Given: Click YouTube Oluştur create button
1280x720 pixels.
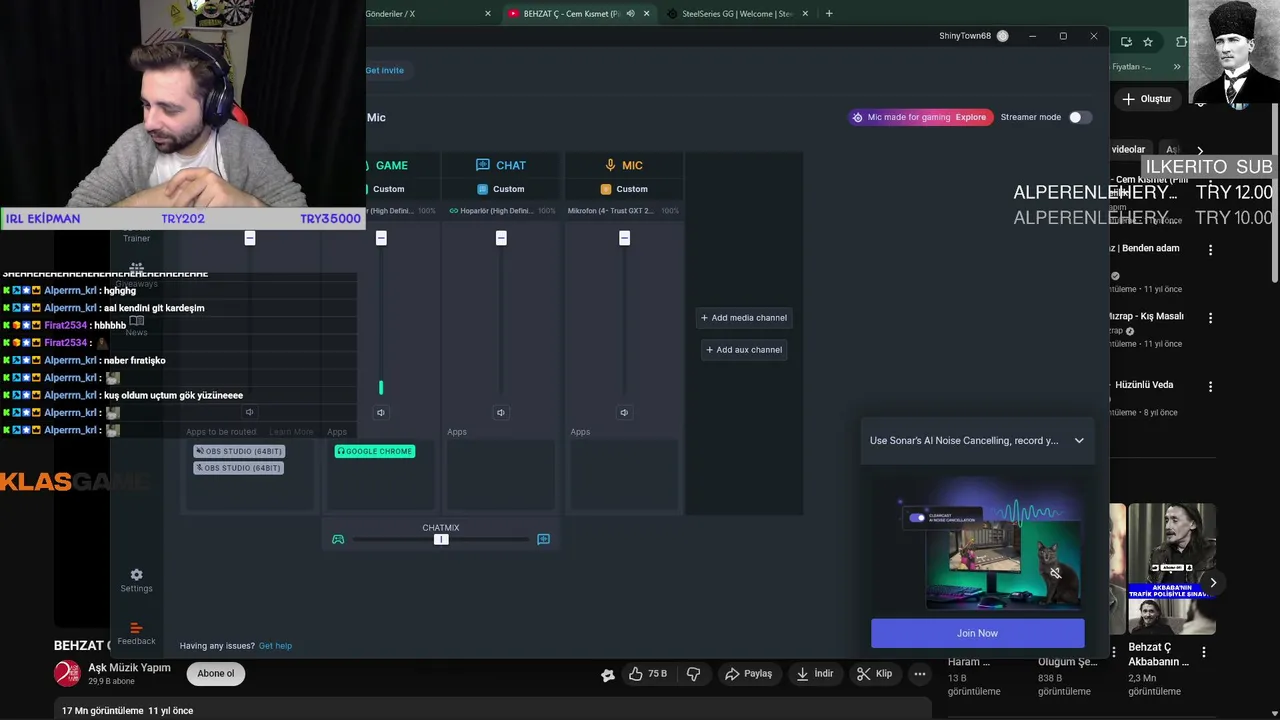Looking at the screenshot, I should click(1147, 99).
